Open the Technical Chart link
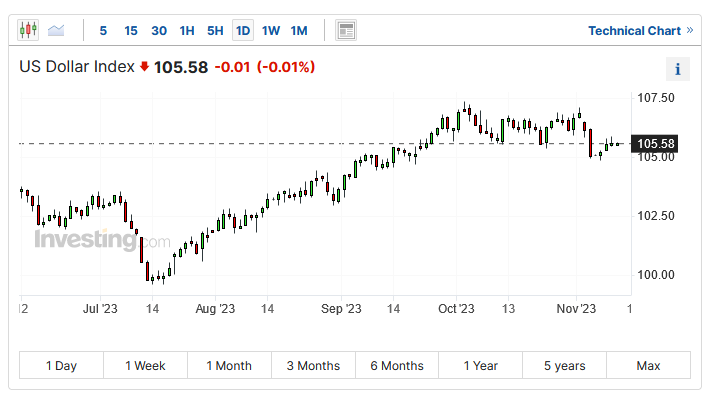The image size is (710, 401). click(x=640, y=30)
